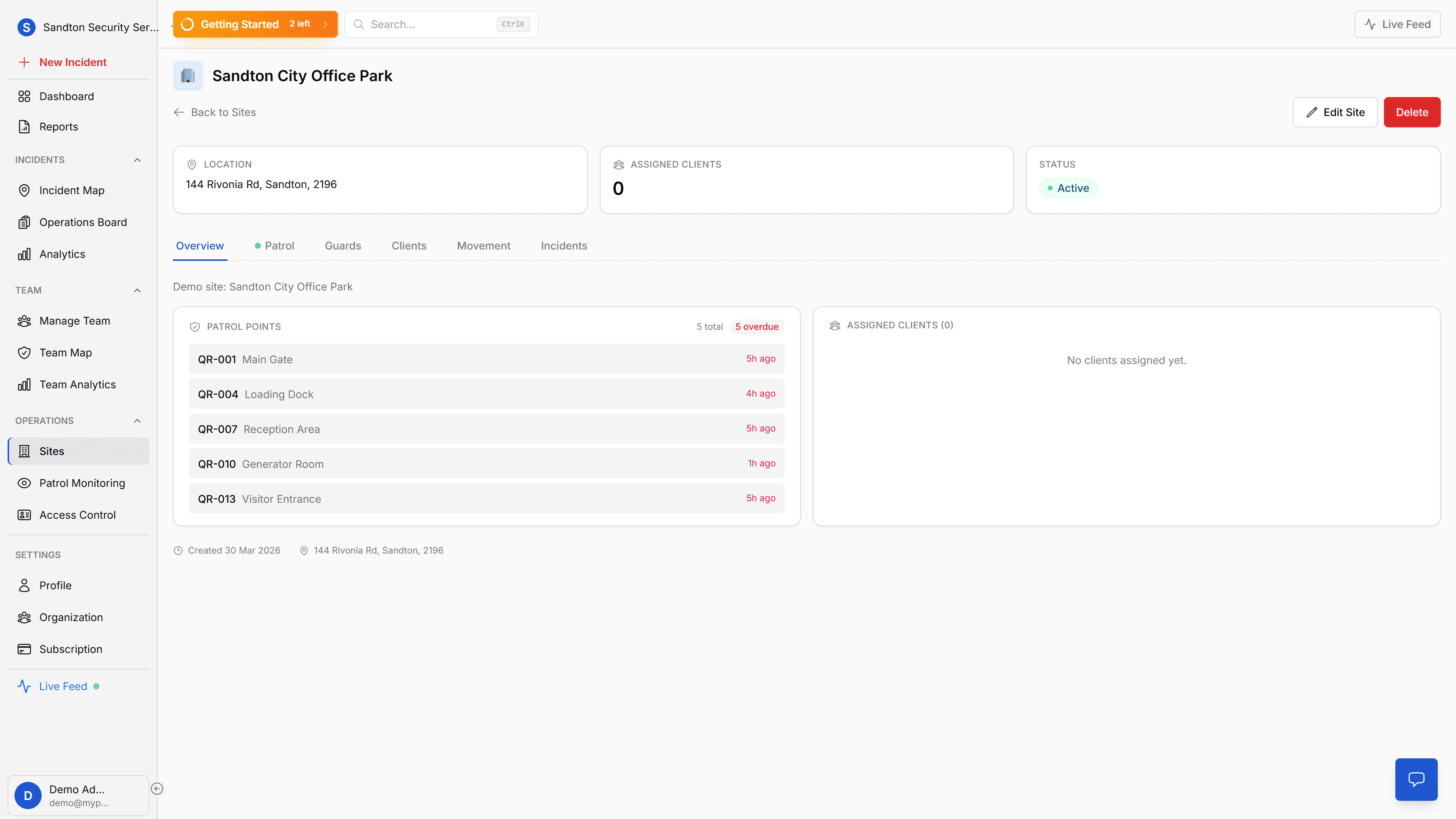
Task: Switch to the Guards tab
Action: [342, 246]
